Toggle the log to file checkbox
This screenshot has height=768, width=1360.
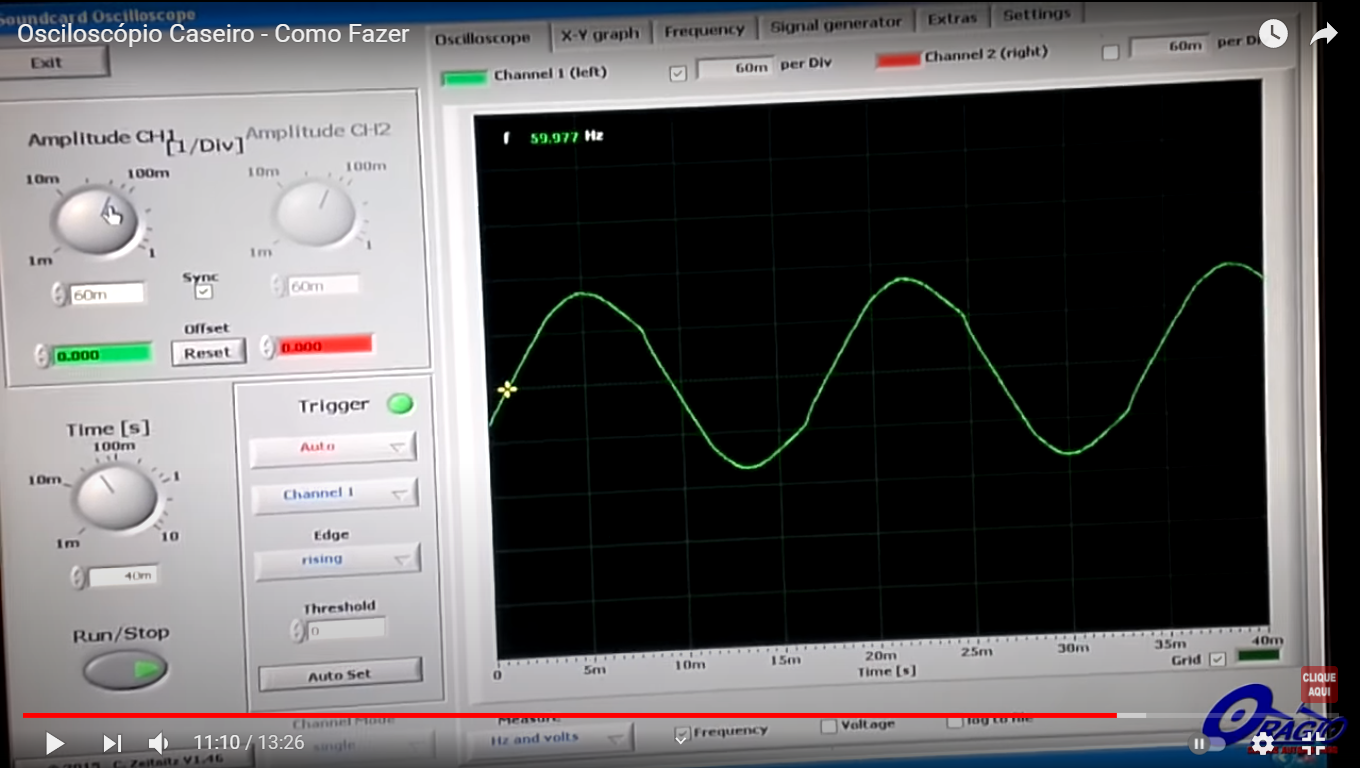click(955, 721)
